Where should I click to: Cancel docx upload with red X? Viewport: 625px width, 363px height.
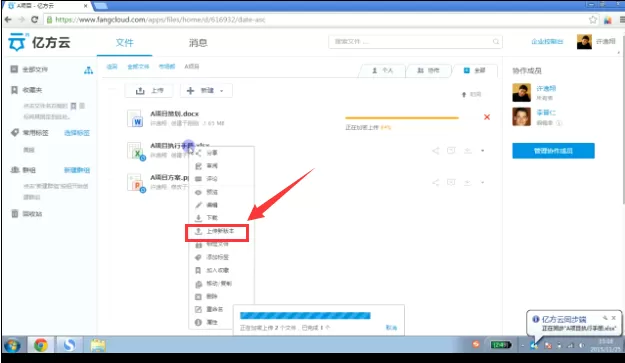click(487, 117)
